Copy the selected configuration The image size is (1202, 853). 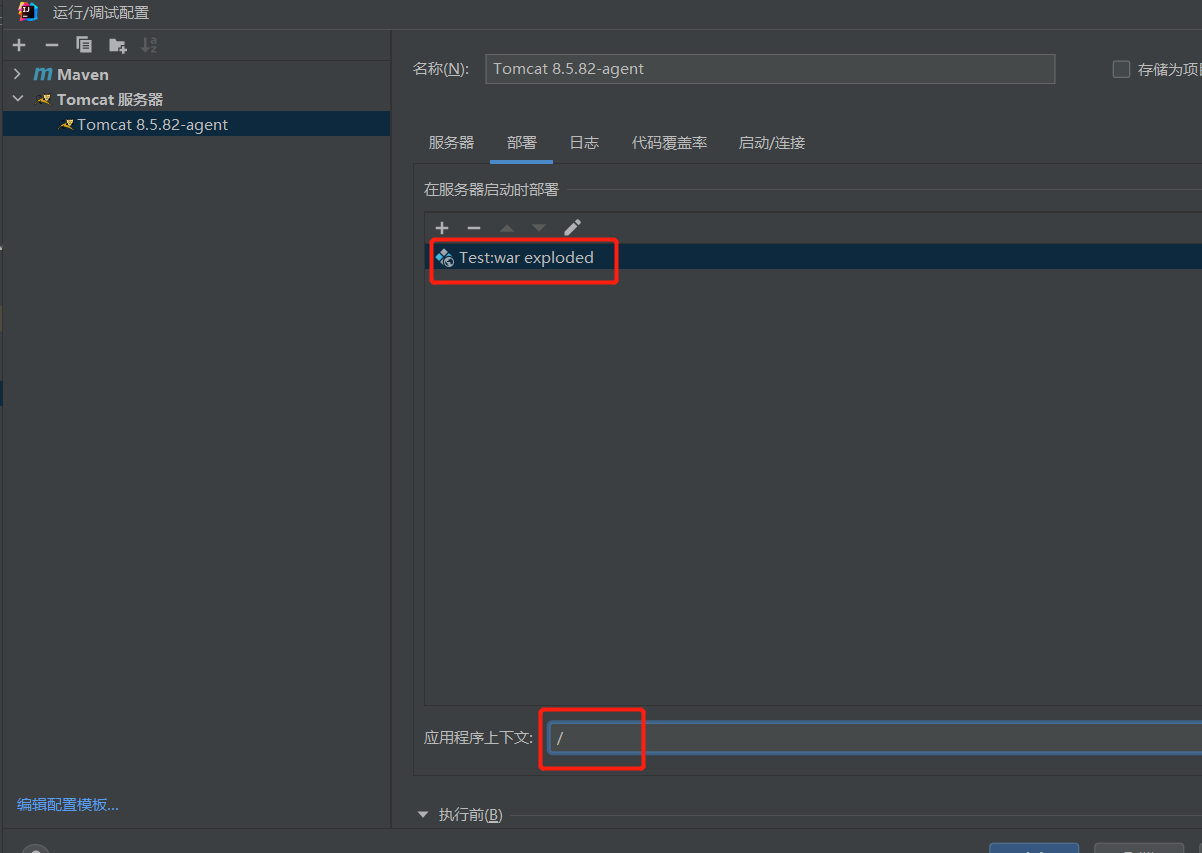pos(84,45)
